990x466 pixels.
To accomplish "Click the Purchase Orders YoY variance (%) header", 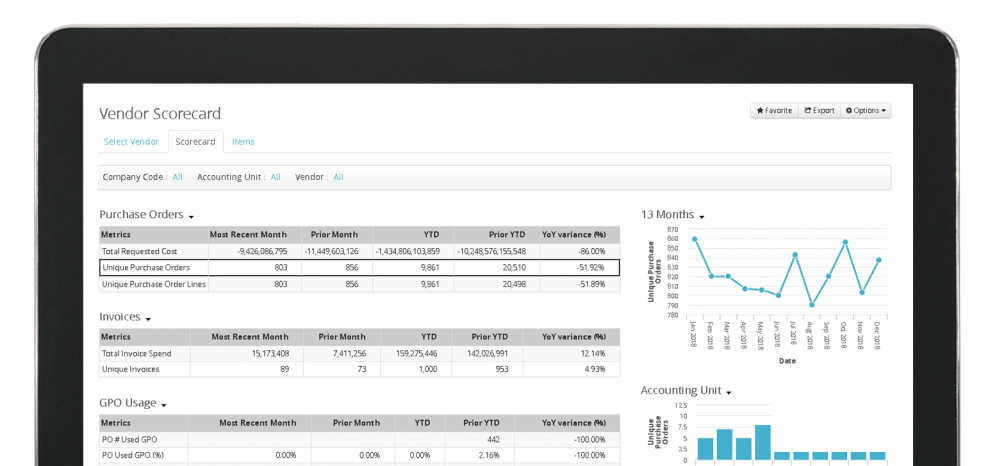I will tap(574, 234).
